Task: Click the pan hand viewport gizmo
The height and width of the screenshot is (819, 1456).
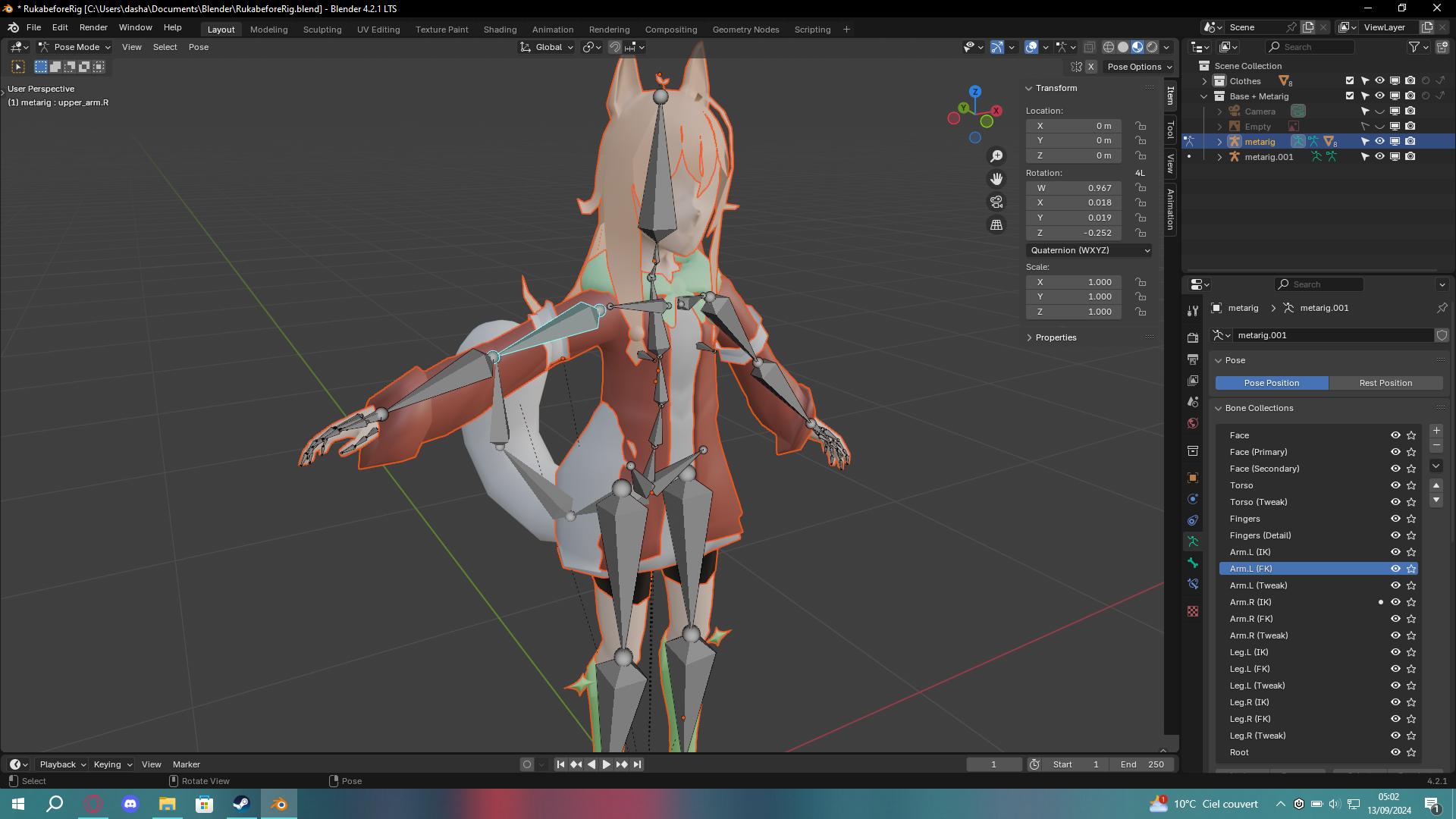Action: coord(996,179)
